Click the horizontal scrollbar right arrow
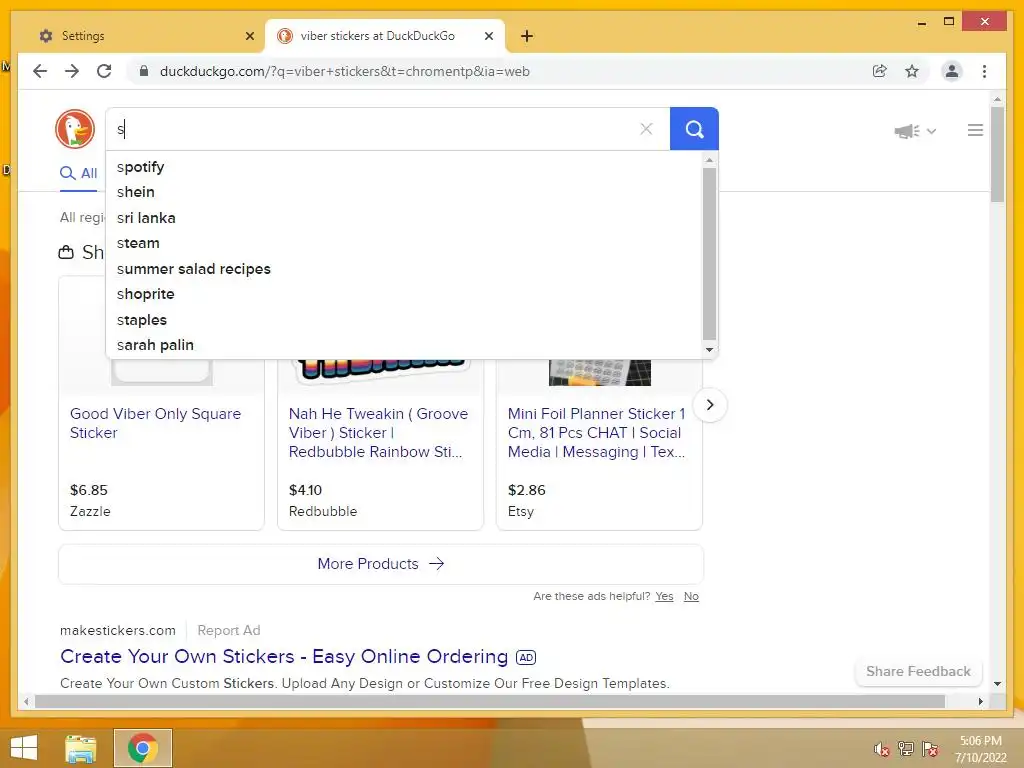This screenshot has width=1024, height=768. (980, 701)
